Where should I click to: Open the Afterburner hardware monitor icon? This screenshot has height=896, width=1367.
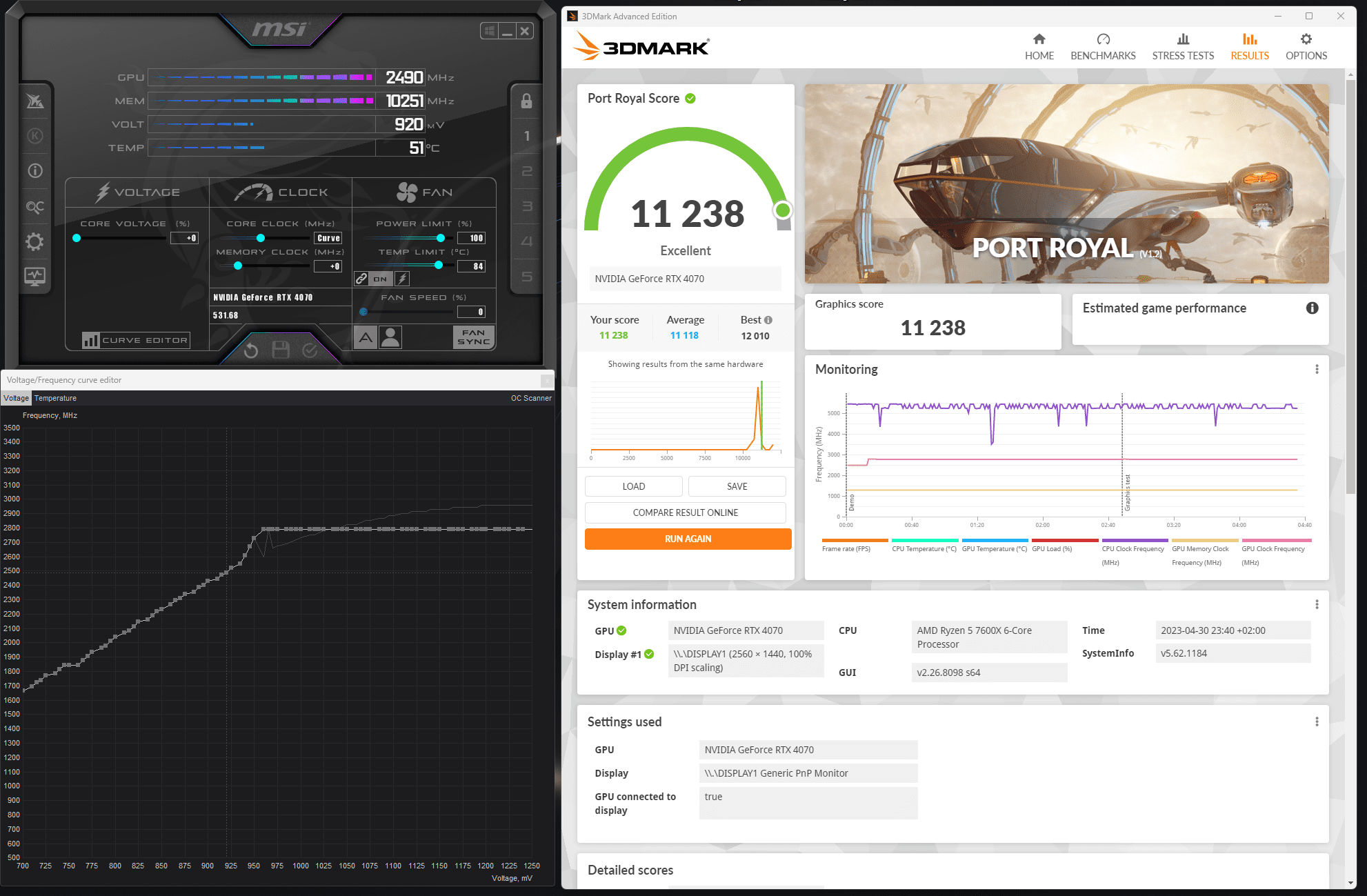[35, 277]
